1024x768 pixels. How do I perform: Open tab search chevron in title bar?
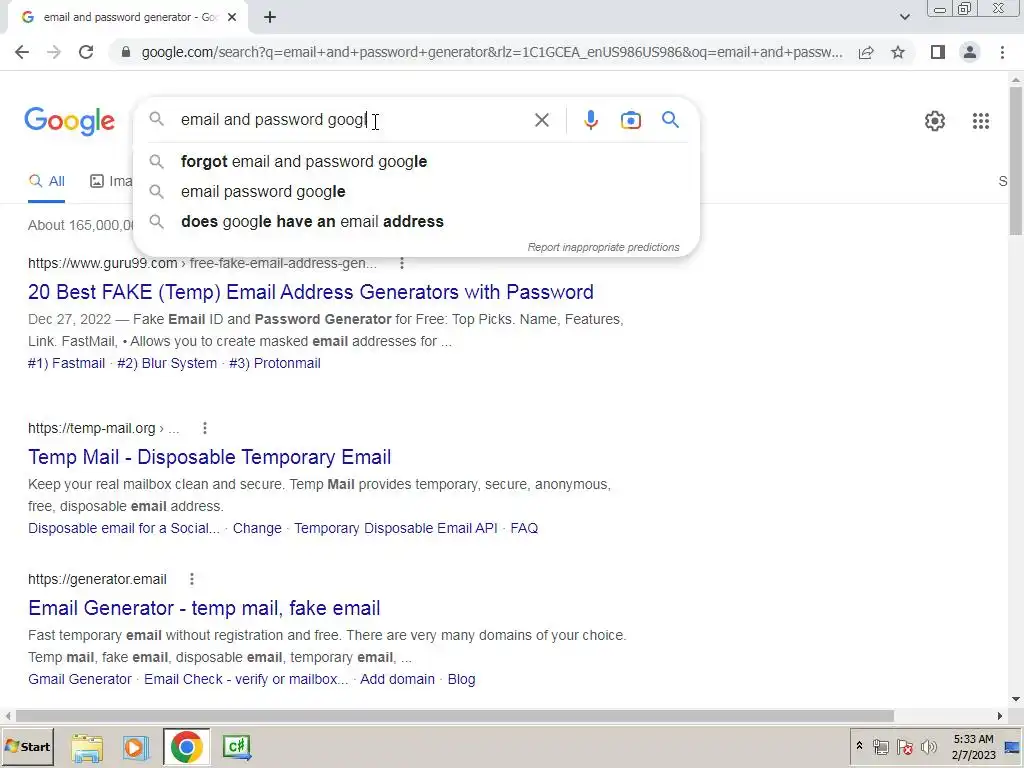(904, 17)
